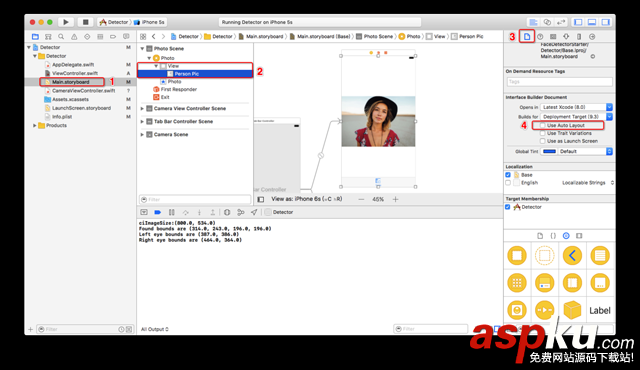The width and height of the screenshot is (640, 370).
Task: Switch to the Assistant editor
Action: pos(547,22)
